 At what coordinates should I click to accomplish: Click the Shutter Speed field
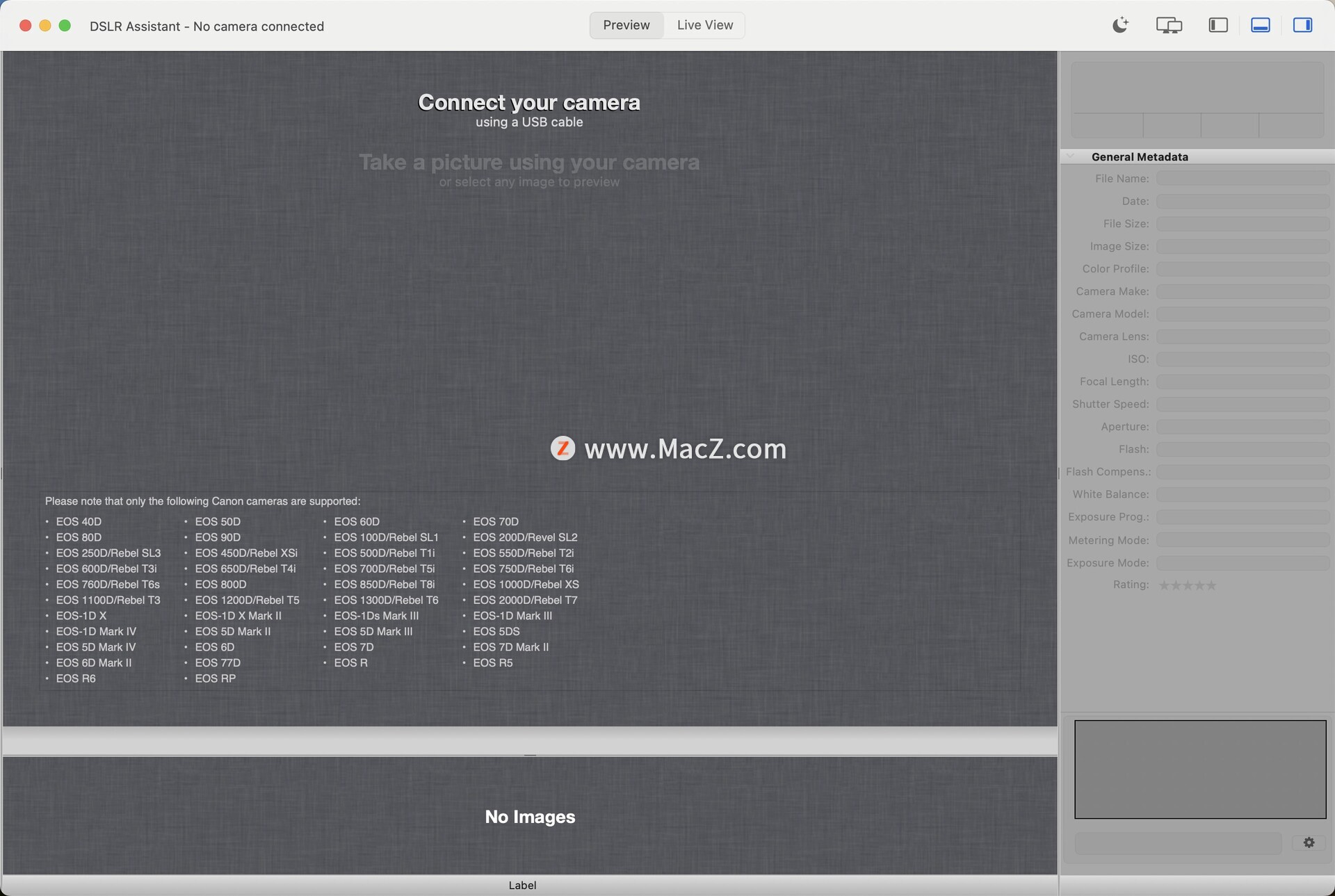(1243, 405)
